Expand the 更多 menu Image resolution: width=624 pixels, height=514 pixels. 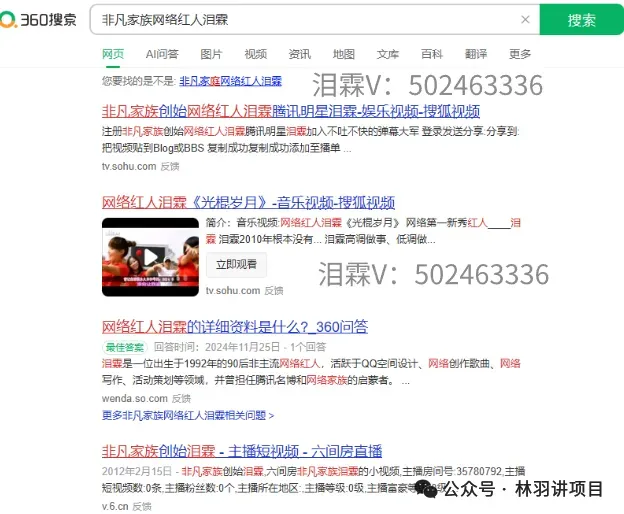[x=520, y=54]
